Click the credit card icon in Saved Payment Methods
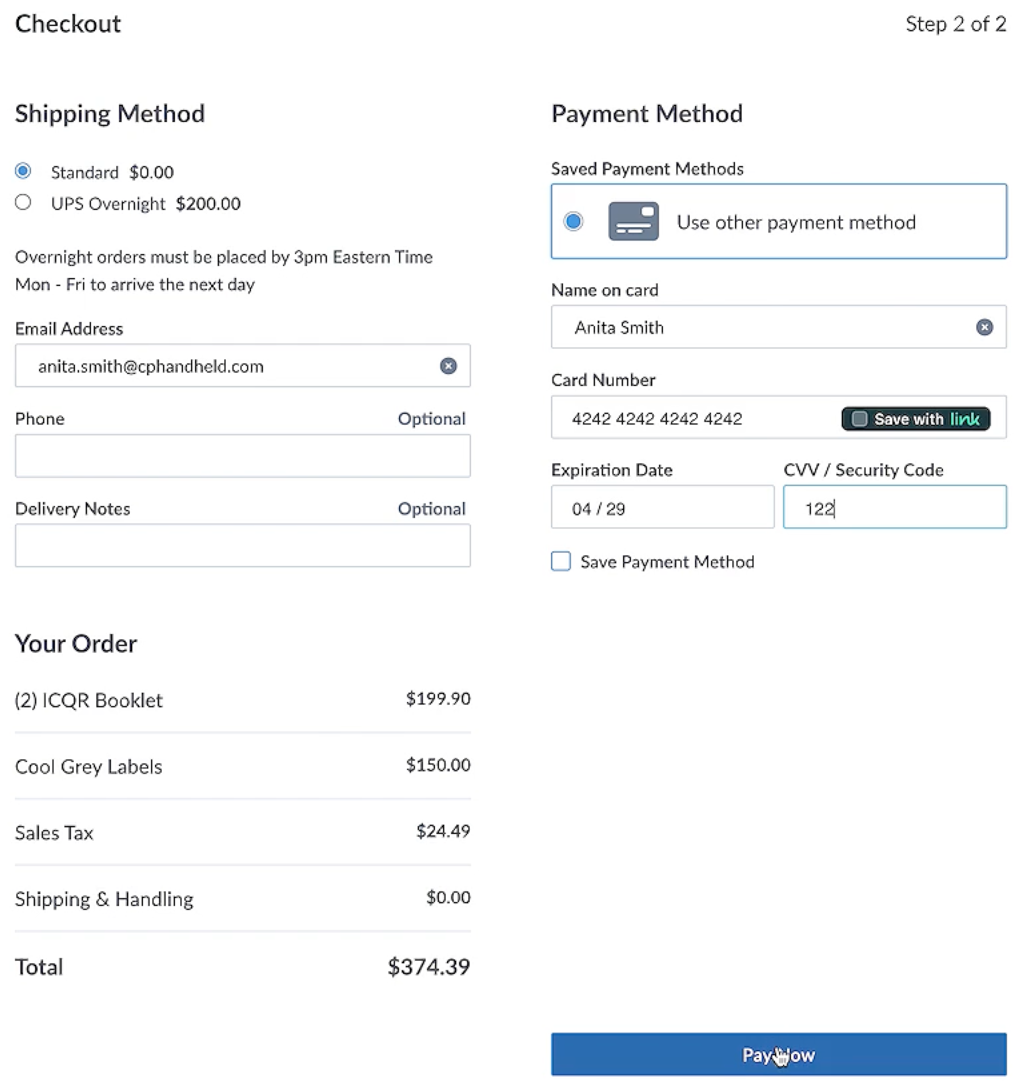Image resolution: width=1027 pixels, height=1083 pixels. click(633, 221)
